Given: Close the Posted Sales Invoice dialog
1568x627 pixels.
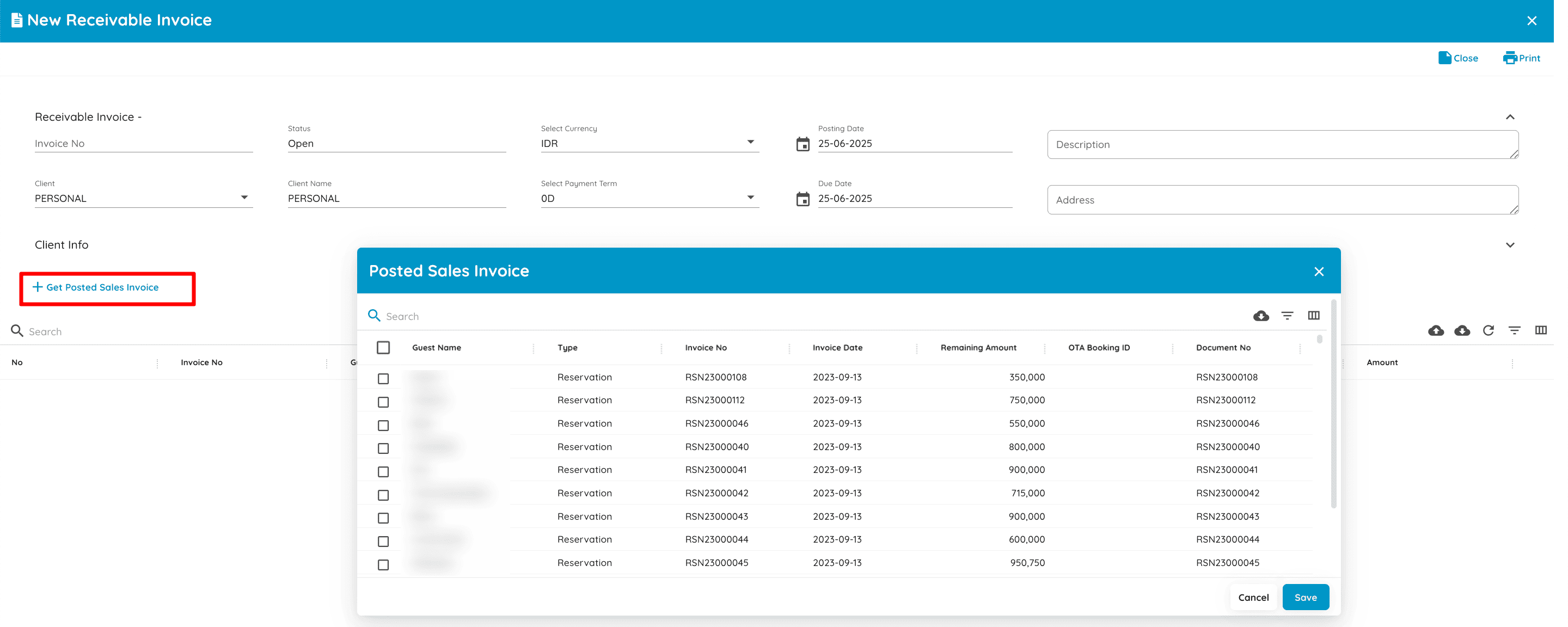Looking at the screenshot, I should (1319, 272).
